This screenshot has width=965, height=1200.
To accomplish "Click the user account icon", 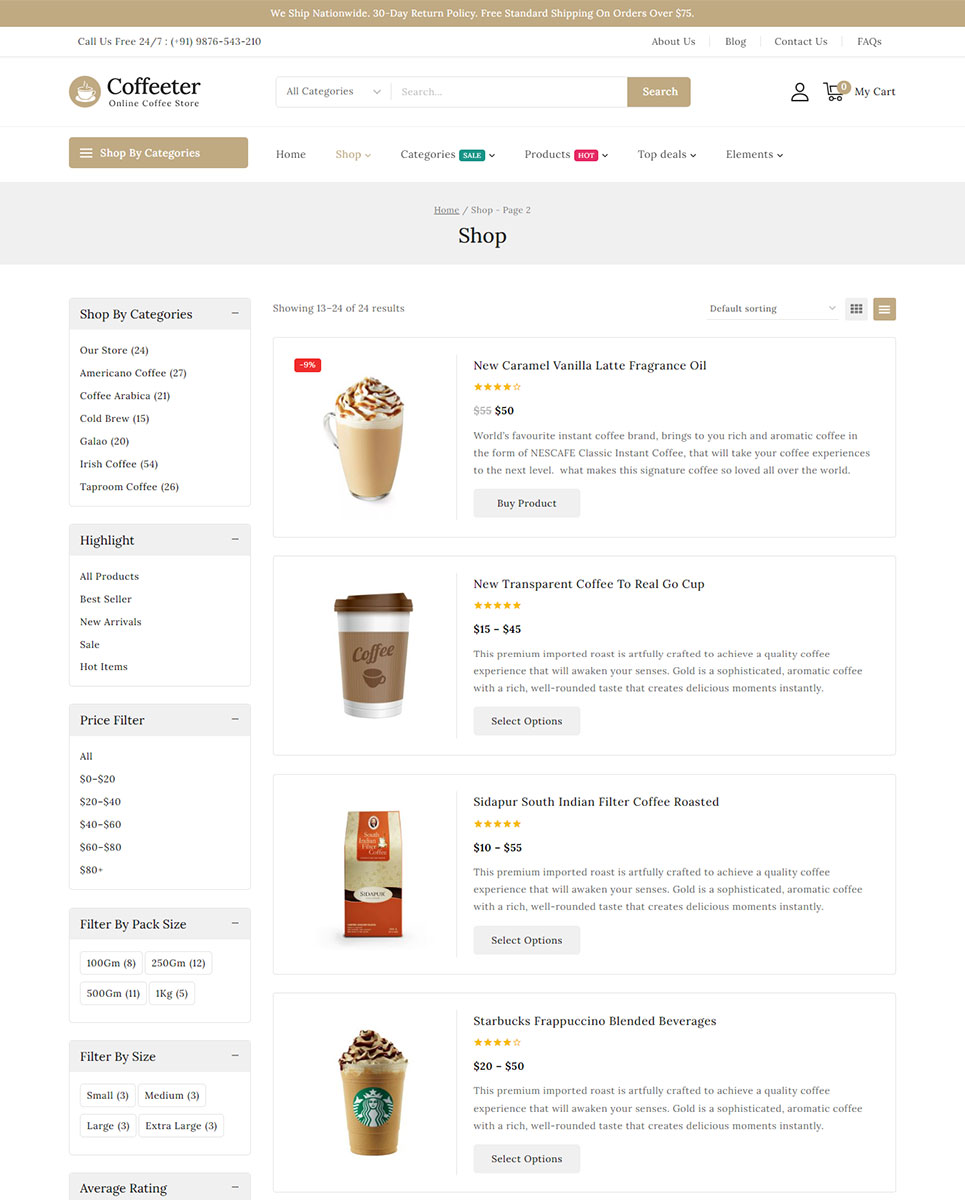I will point(799,92).
